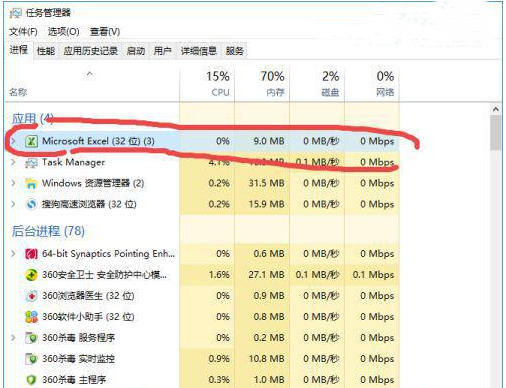This screenshot has height=388, width=506.
Task: Select the 64-bit Synaptics Pointing Enh... row
Action: (x=202, y=254)
